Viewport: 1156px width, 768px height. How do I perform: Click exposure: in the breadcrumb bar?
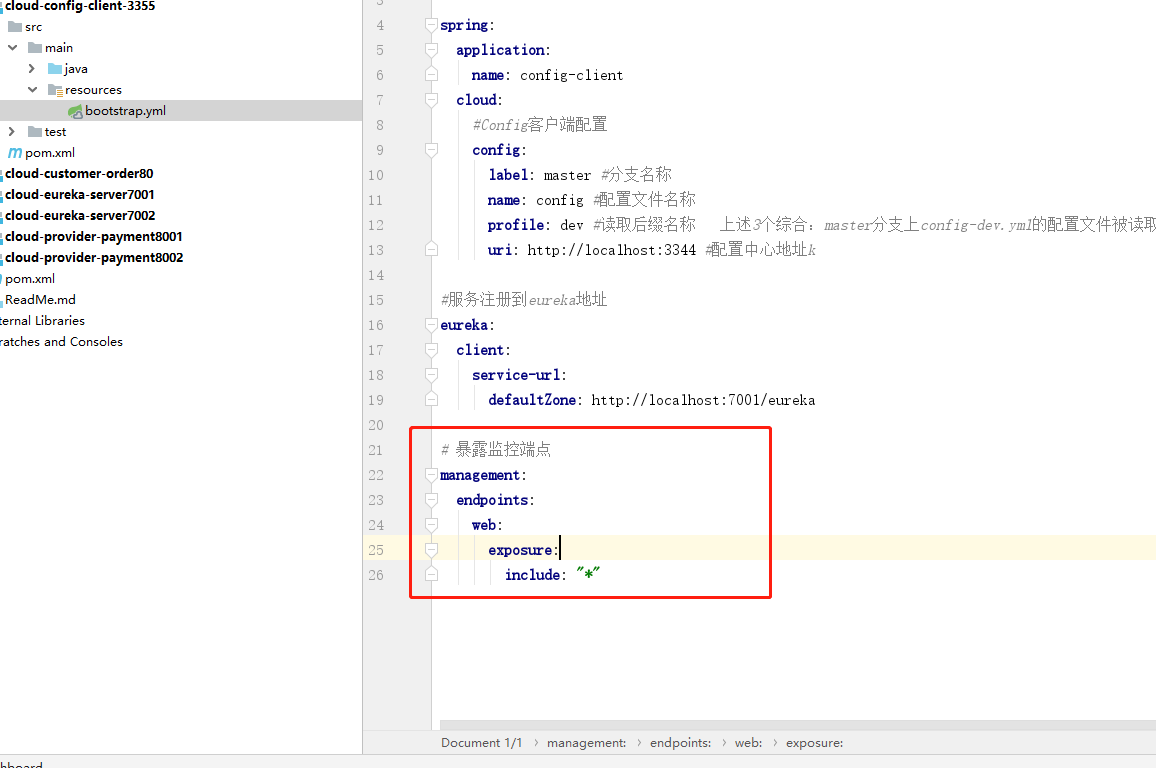click(x=814, y=743)
